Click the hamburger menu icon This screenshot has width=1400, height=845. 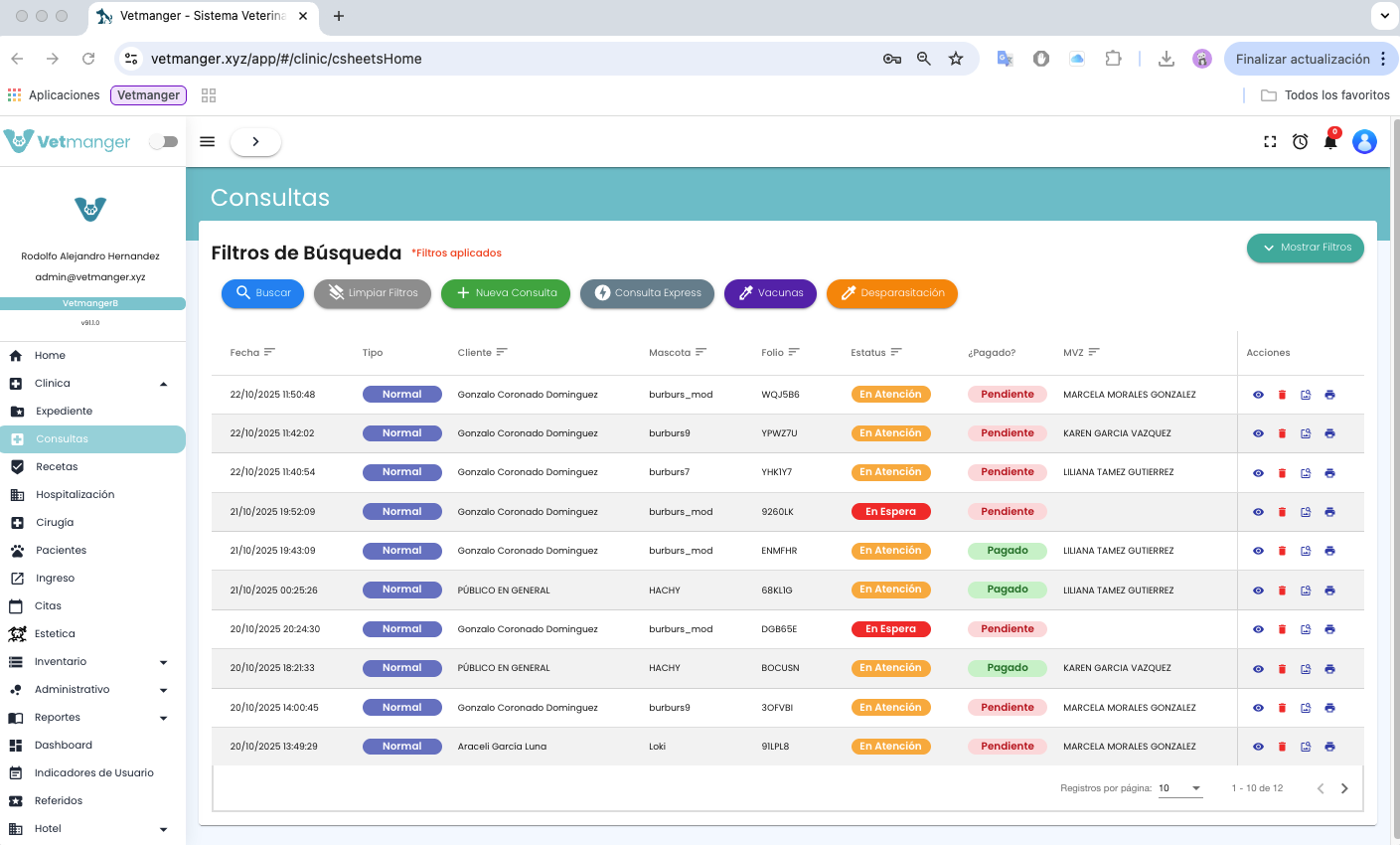(208, 141)
